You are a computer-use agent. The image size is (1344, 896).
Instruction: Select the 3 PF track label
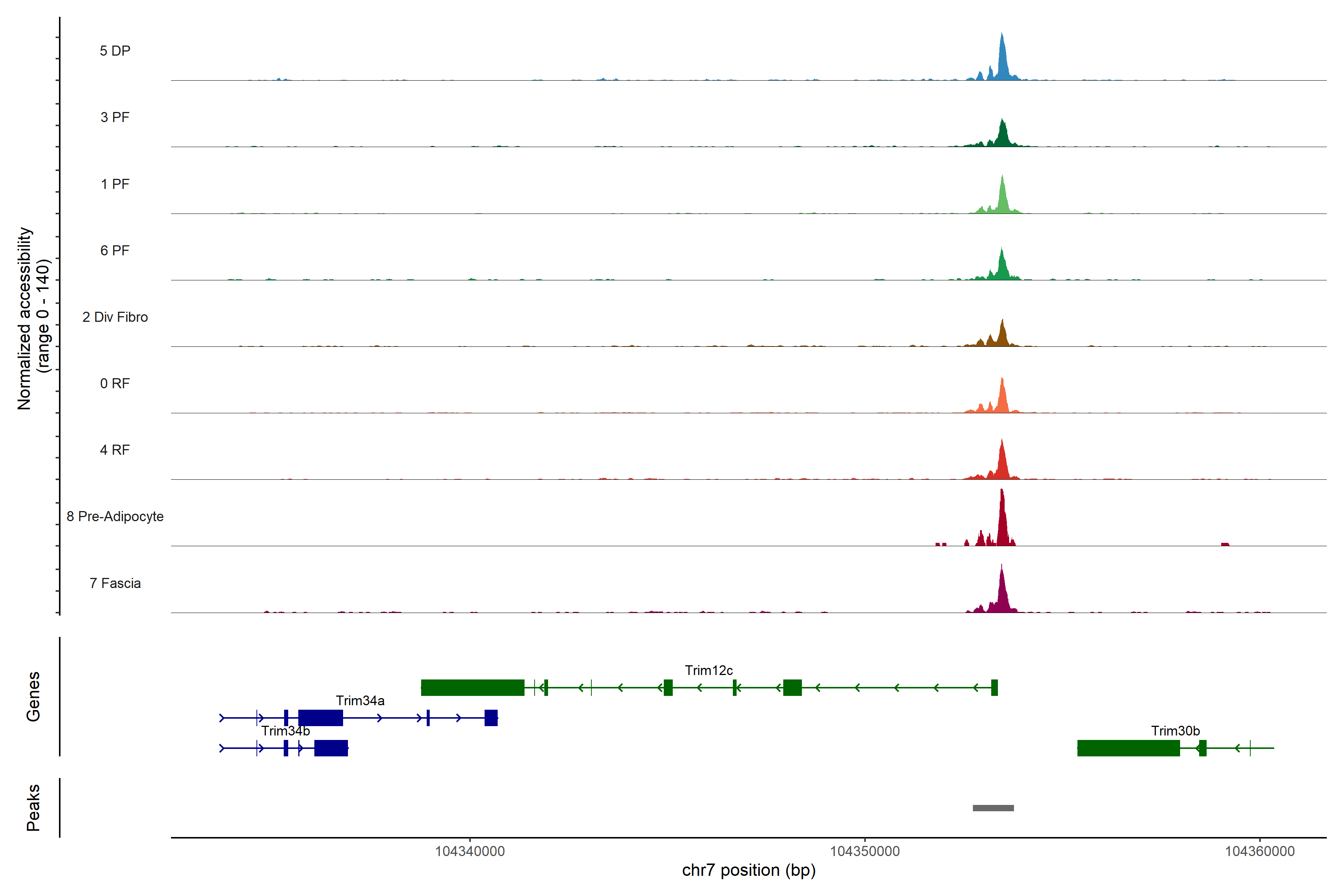pyautogui.click(x=115, y=117)
